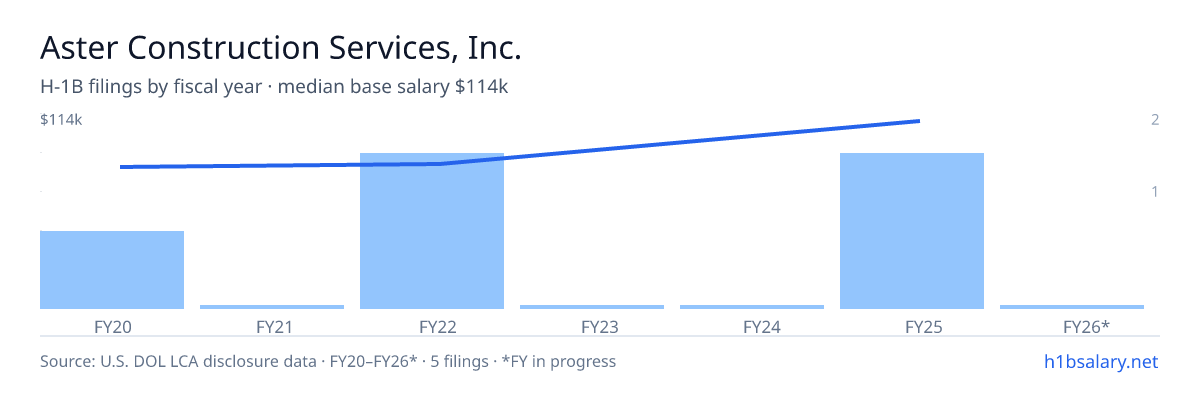This screenshot has width=1200, height=400.
Task: Click the $114k salary axis label
Action: point(61,120)
